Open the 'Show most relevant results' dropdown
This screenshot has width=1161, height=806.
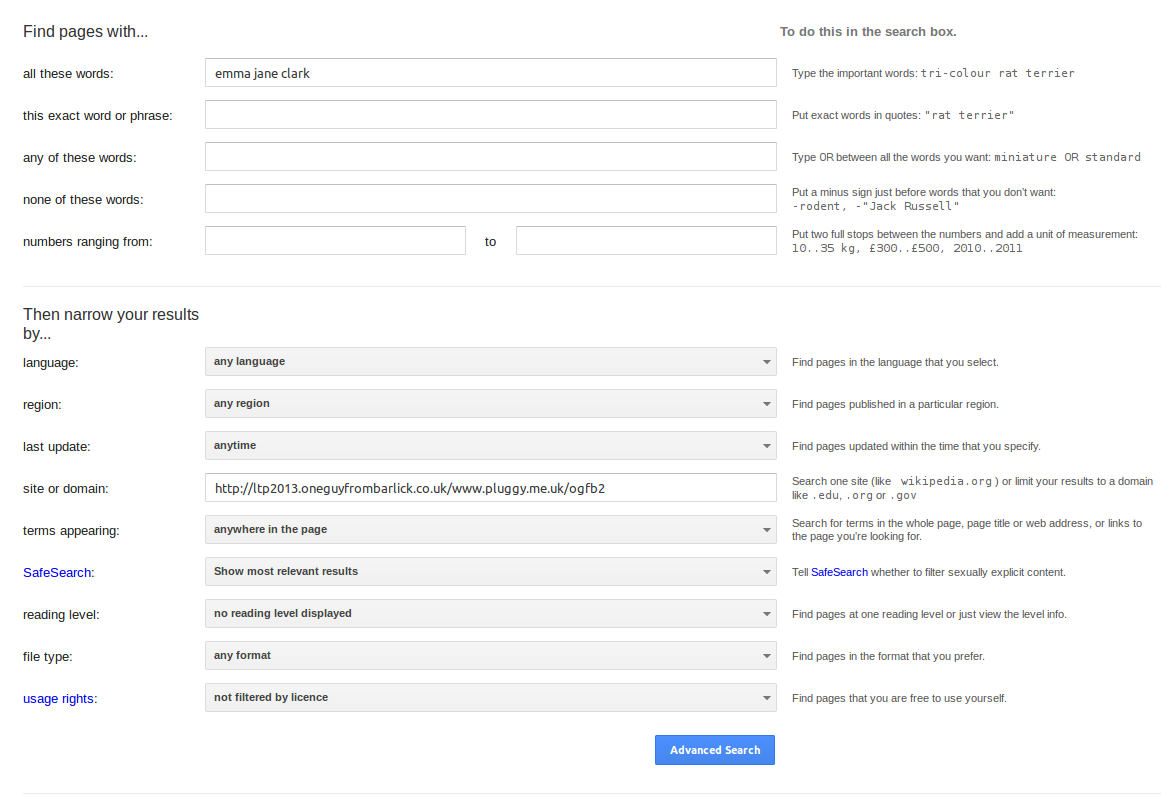tap(490, 572)
